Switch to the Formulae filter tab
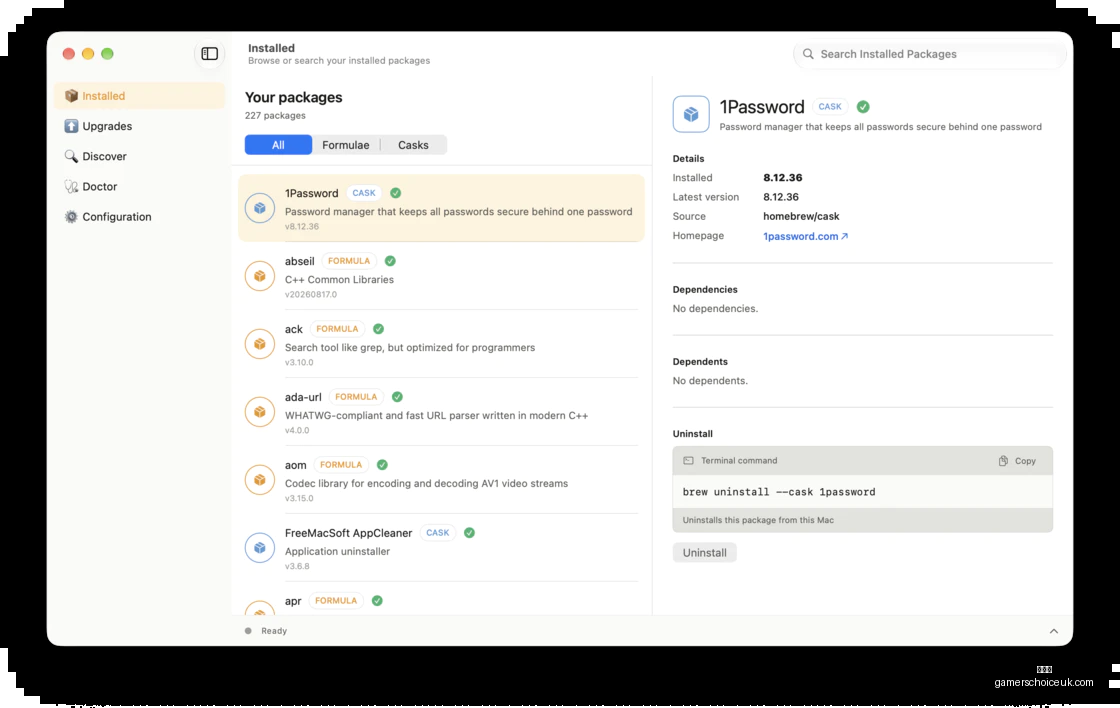 [x=346, y=145]
